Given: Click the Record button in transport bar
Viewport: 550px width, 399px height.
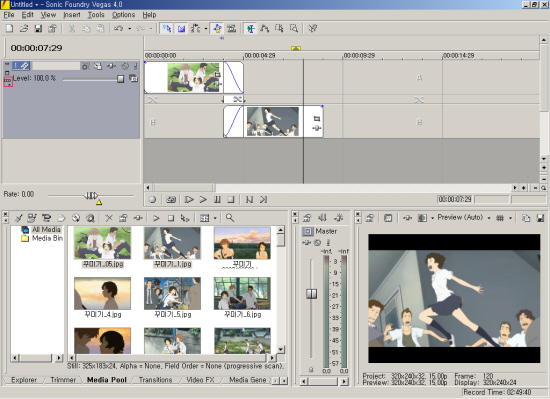Looking at the screenshot, I should [x=152, y=200].
